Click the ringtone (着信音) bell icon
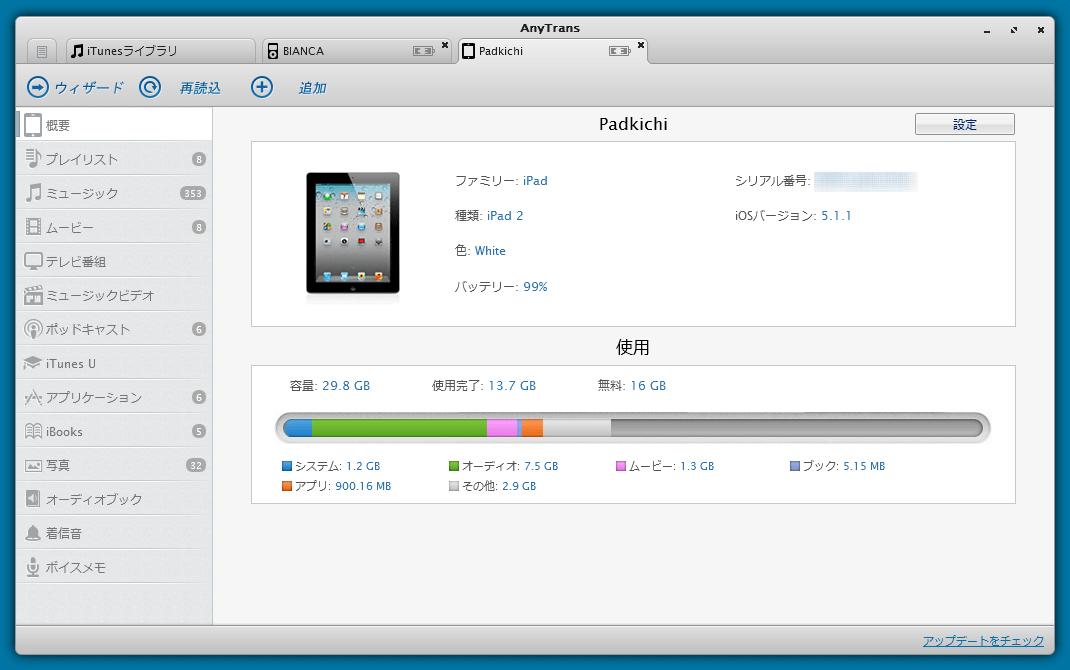1070x670 pixels. (33, 533)
